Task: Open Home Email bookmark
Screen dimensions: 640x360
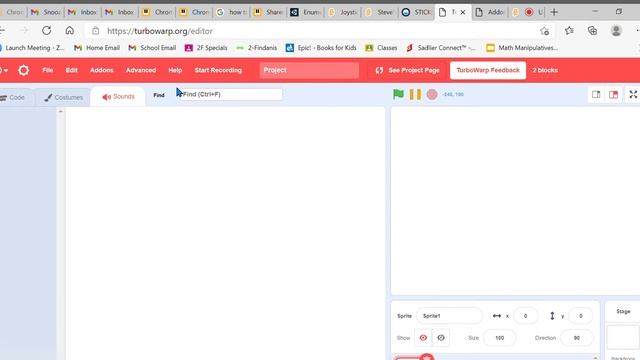Action: pos(97,48)
